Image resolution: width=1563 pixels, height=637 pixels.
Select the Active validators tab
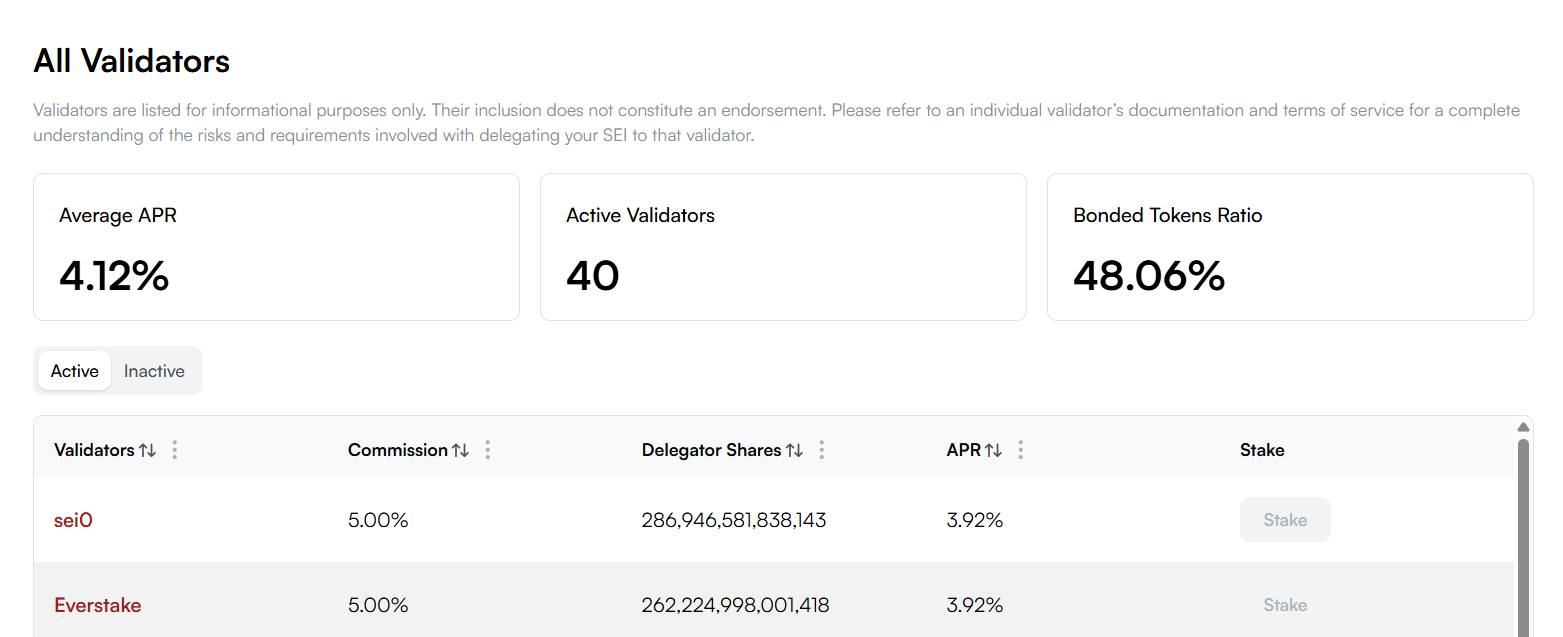pos(75,371)
